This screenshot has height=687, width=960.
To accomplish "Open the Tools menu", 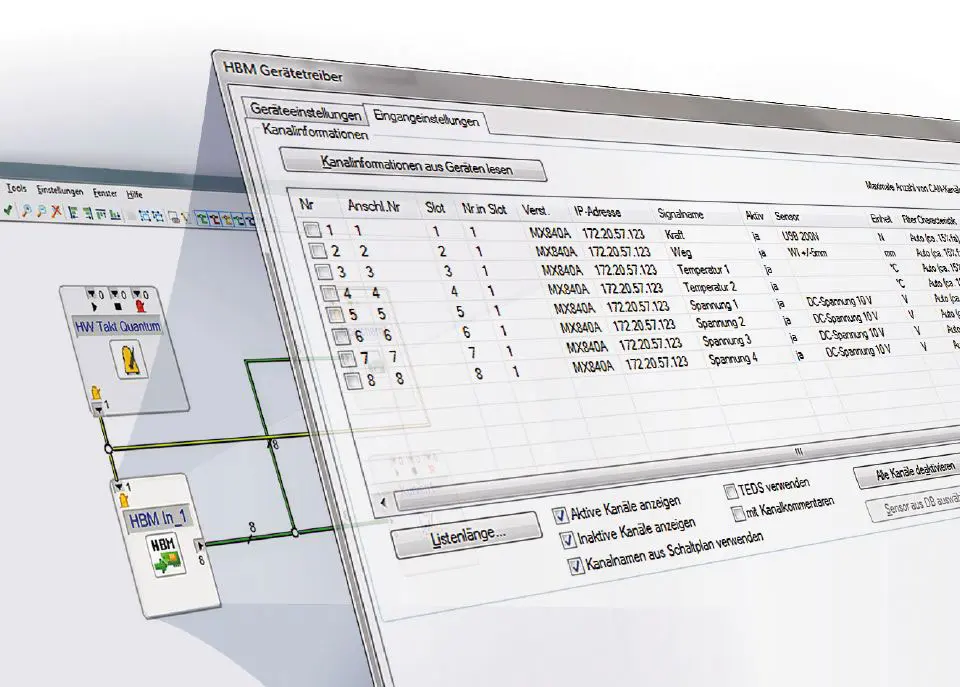I will [x=17, y=189].
